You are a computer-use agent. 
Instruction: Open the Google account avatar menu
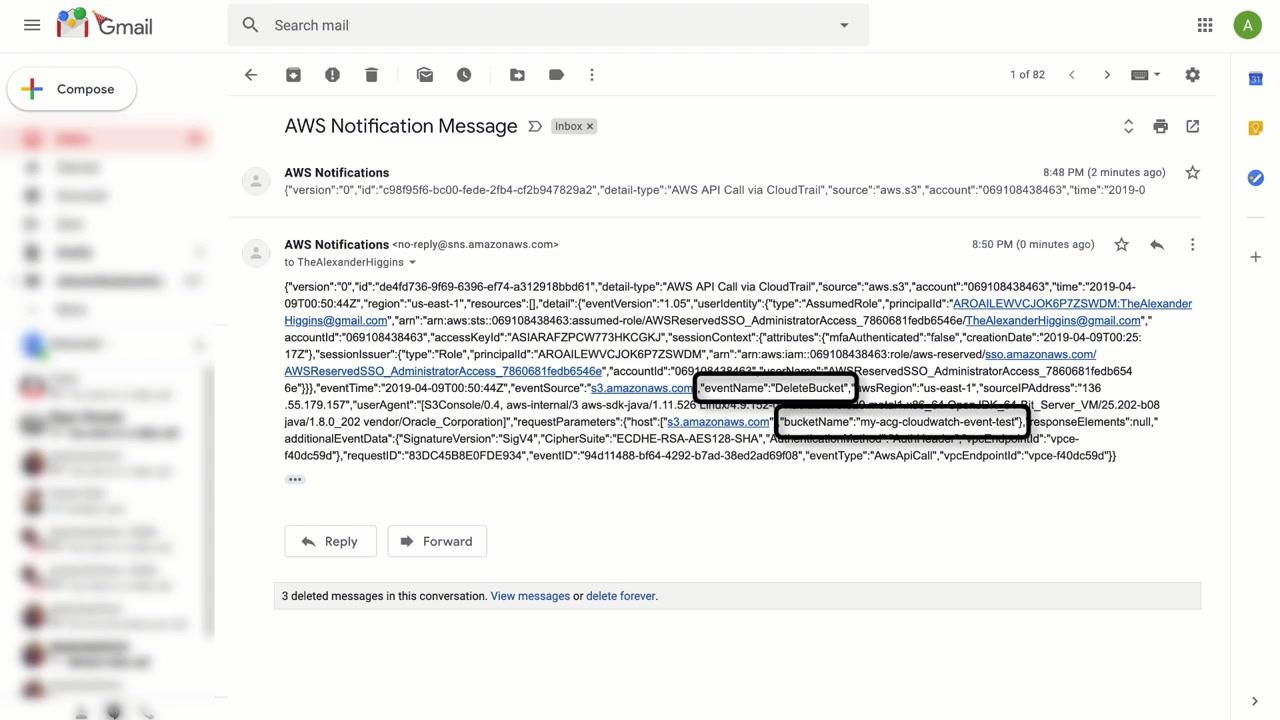pos(1247,25)
